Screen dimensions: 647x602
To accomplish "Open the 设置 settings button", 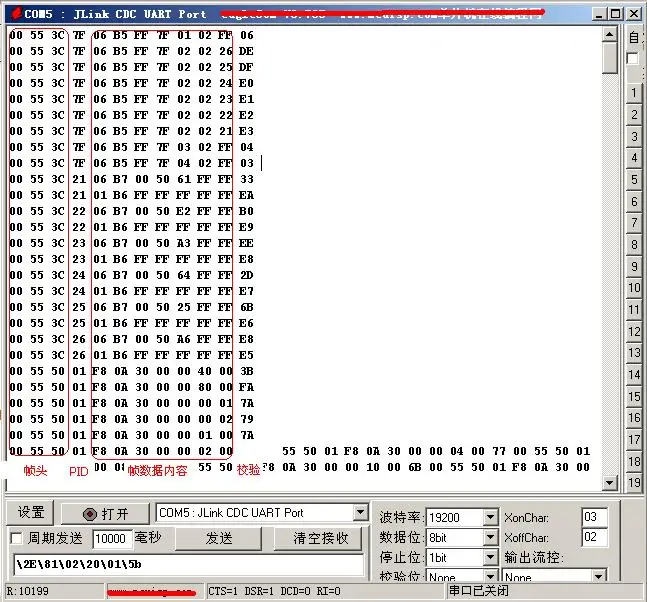I will click(30, 513).
